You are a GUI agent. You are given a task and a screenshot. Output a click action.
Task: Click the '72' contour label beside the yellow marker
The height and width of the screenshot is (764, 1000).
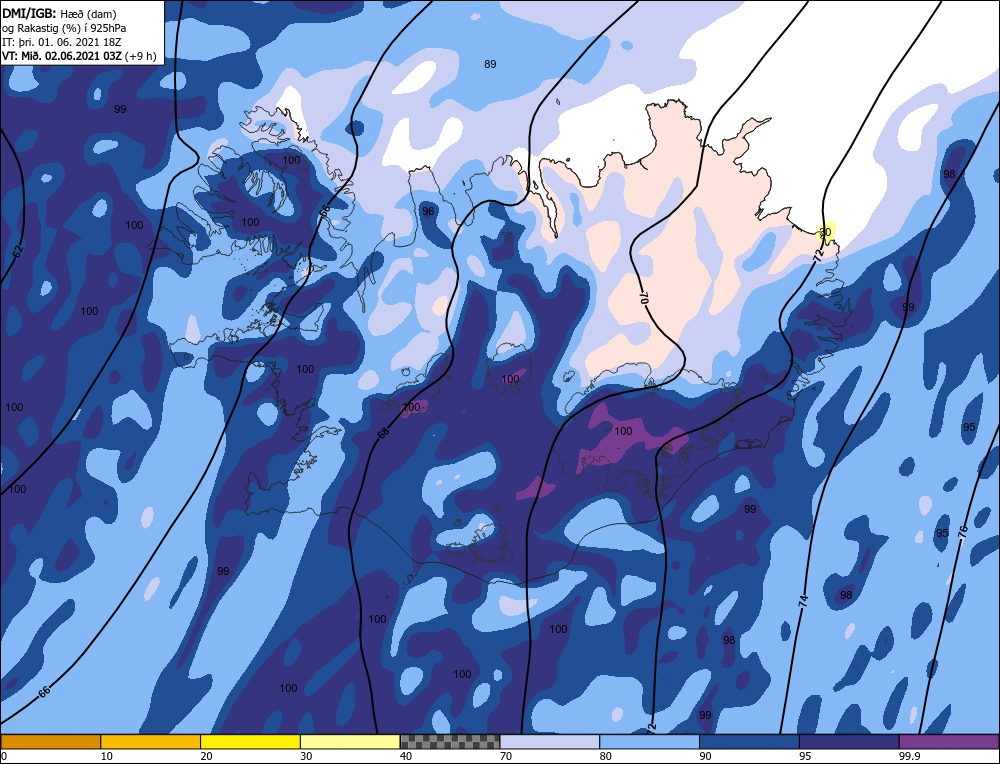click(x=819, y=254)
